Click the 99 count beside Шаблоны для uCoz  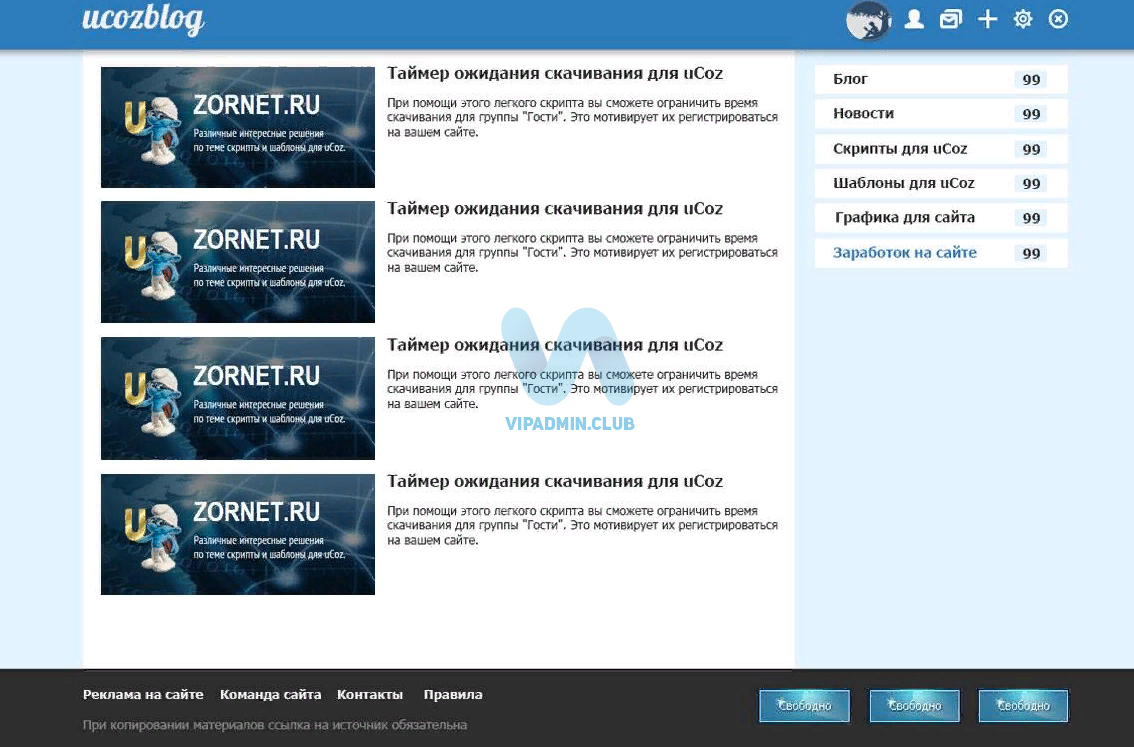(x=1031, y=184)
